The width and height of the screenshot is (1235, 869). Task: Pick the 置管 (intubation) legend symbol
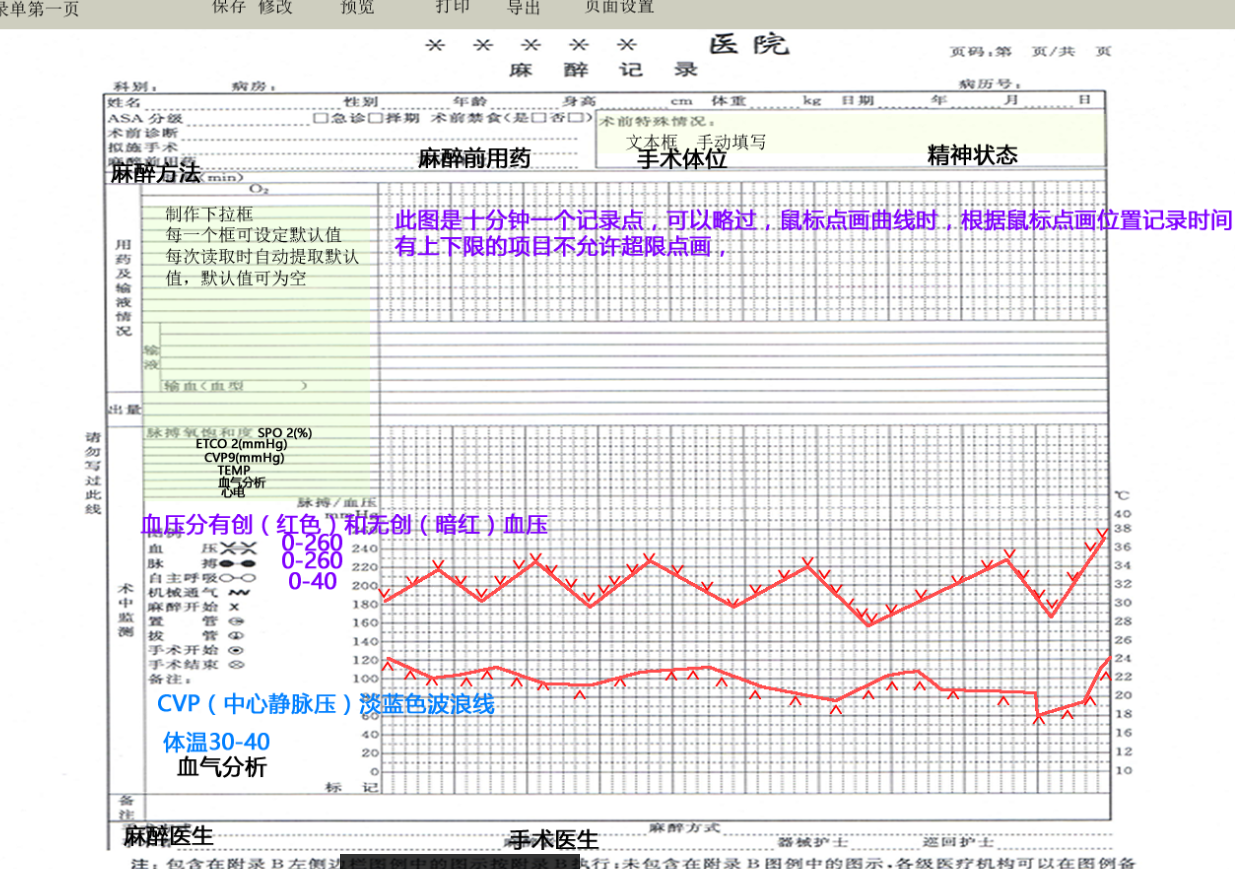coord(234,620)
